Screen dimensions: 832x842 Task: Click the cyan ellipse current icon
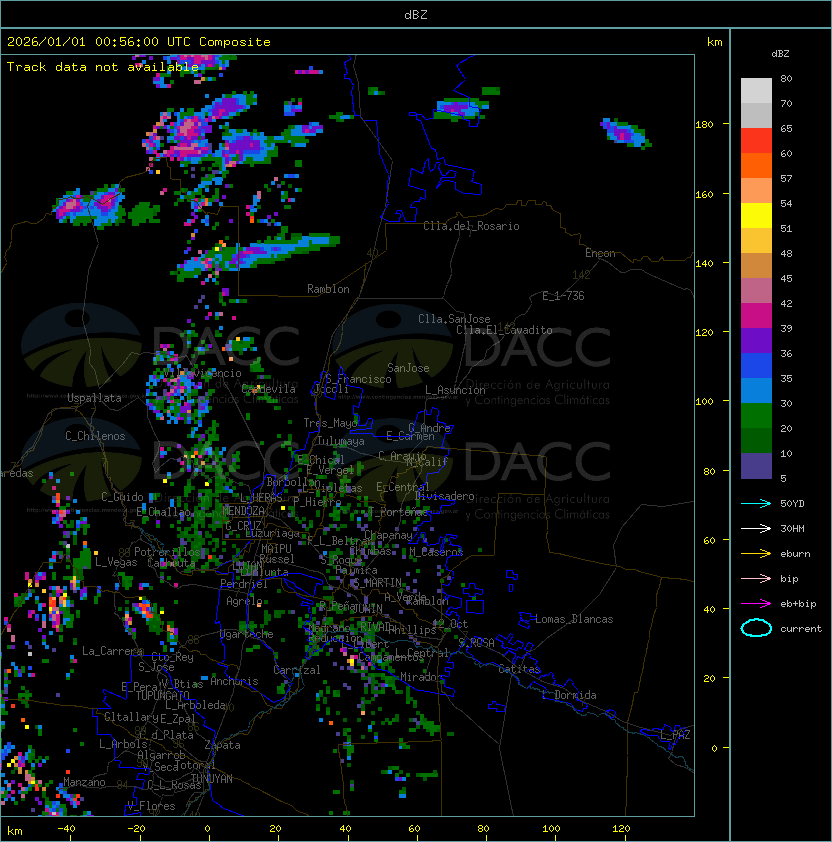pos(756,628)
